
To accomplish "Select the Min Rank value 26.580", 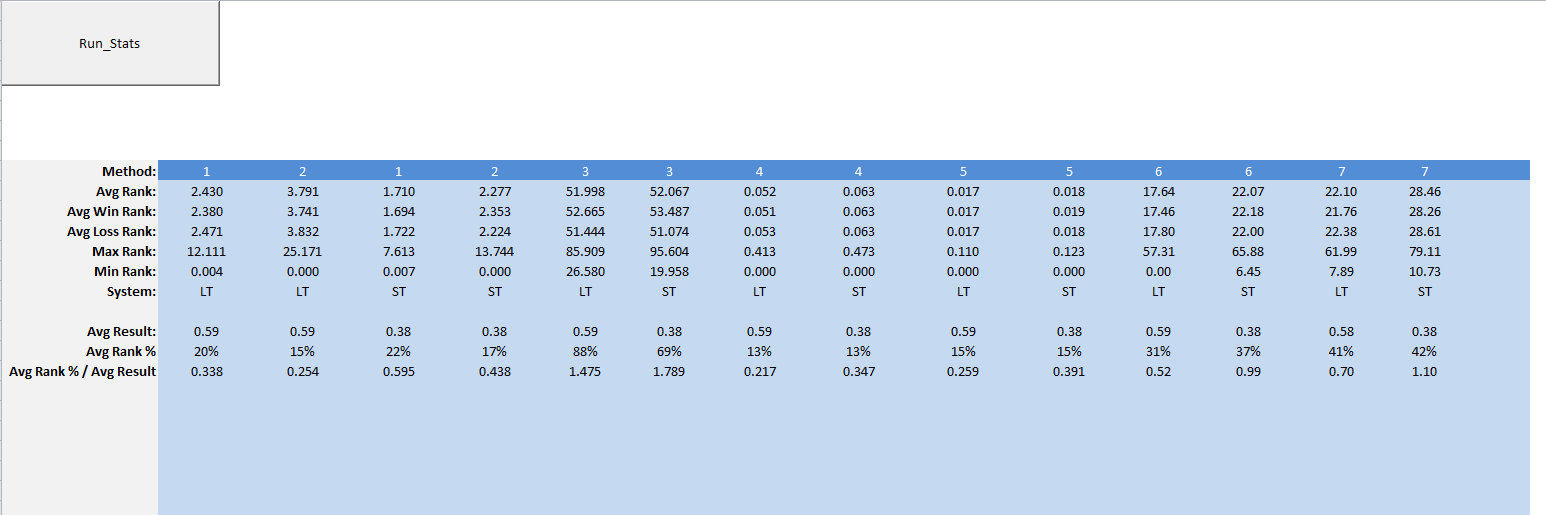I will 585,271.
